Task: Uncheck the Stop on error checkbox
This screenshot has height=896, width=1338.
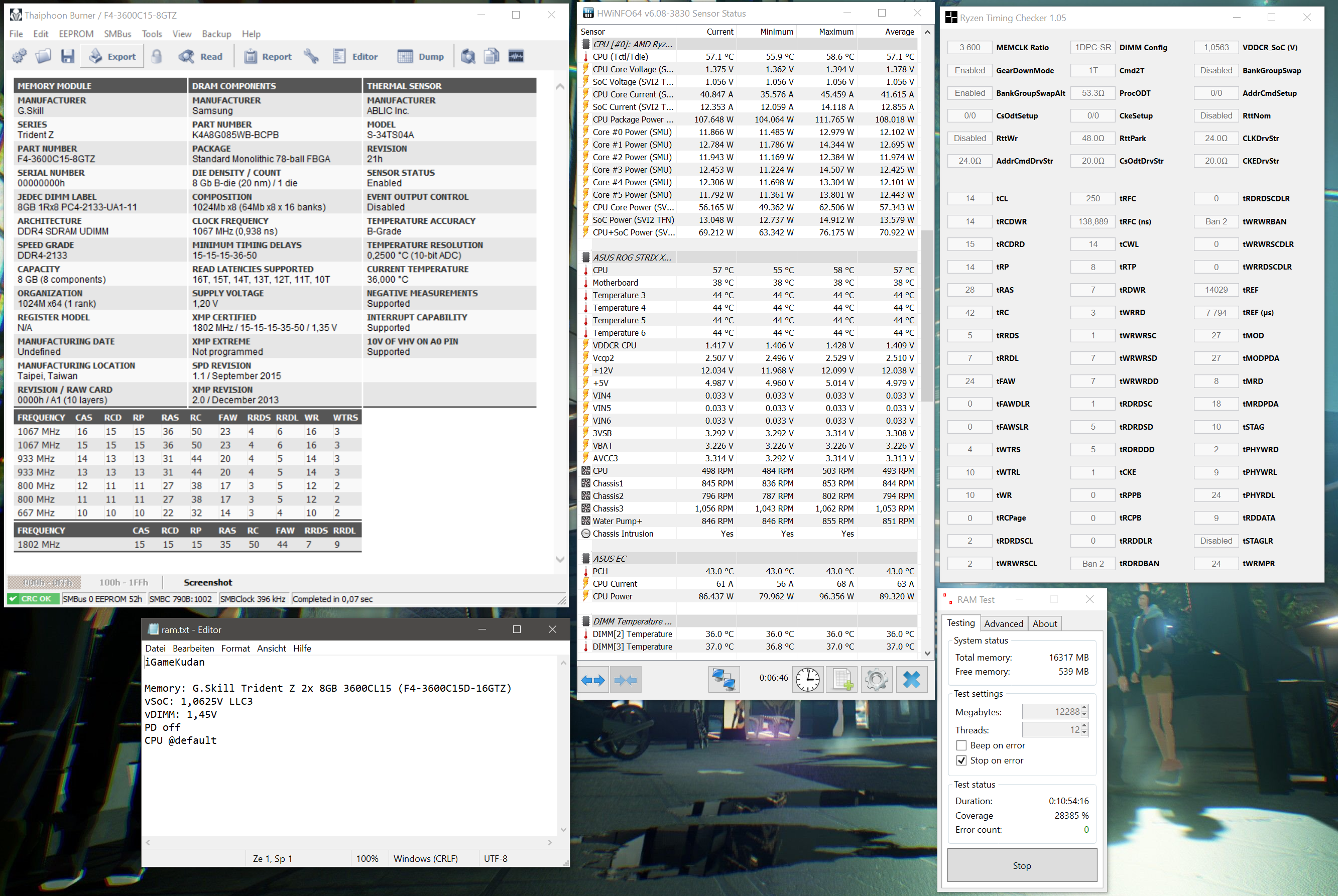Action: click(961, 760)
